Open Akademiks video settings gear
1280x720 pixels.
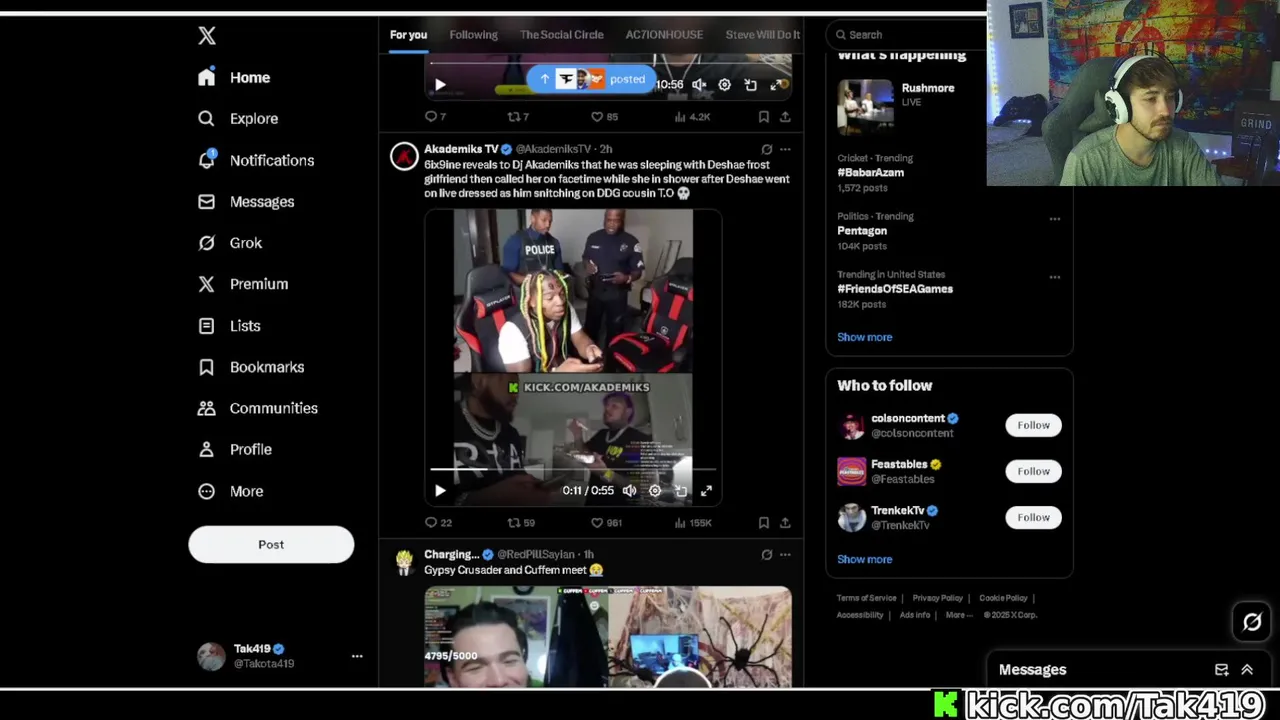point(655,491)
